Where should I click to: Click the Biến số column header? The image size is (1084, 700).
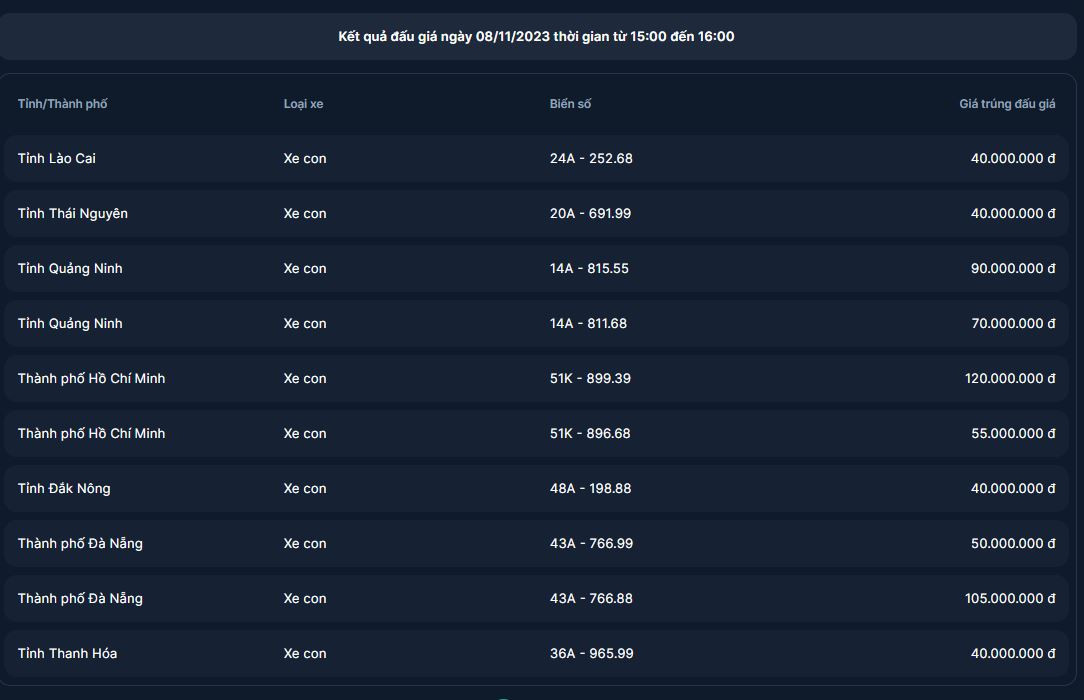[570, 104]
